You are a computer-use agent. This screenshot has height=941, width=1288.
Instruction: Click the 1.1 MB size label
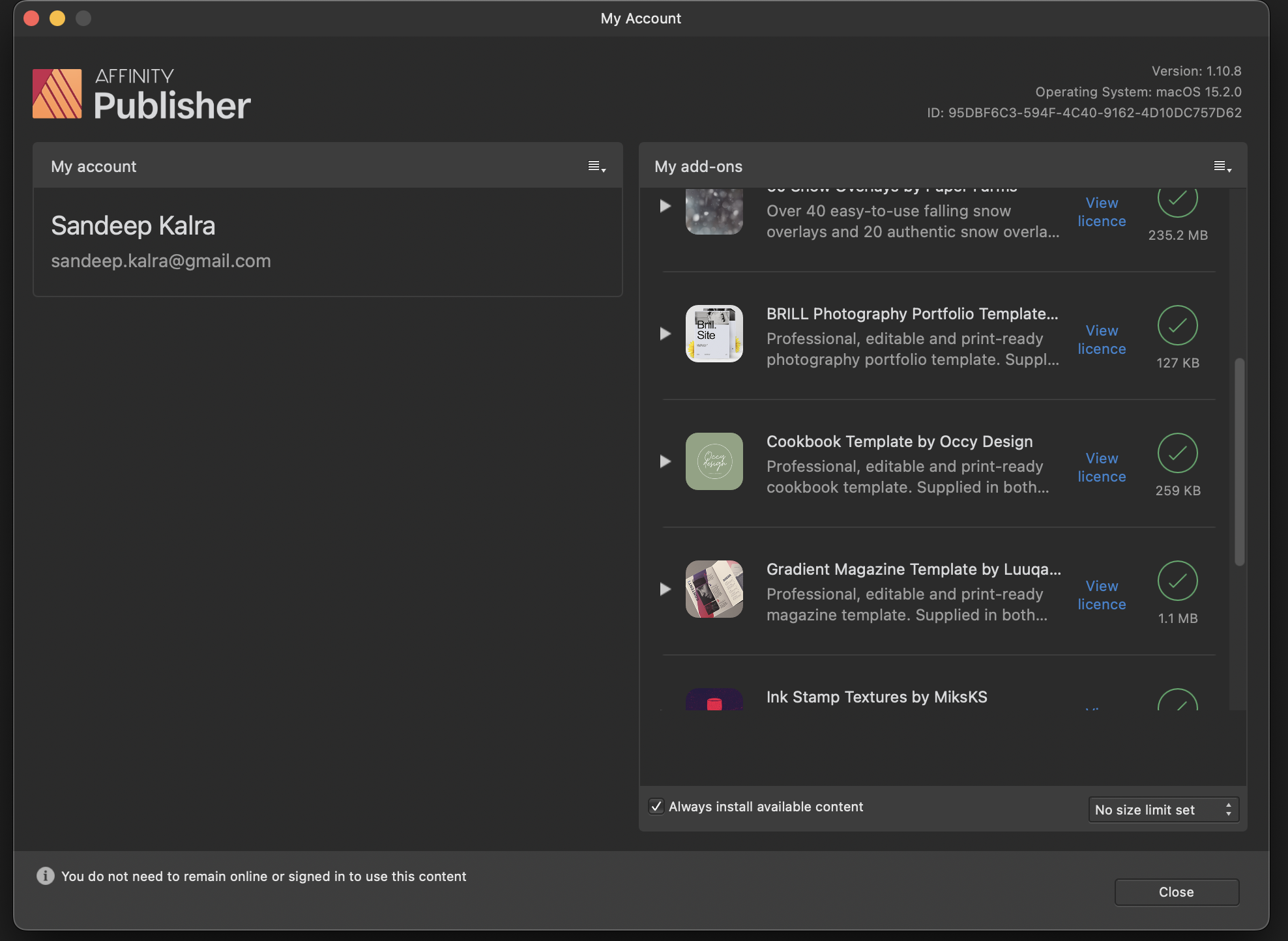pos(1178,618)
